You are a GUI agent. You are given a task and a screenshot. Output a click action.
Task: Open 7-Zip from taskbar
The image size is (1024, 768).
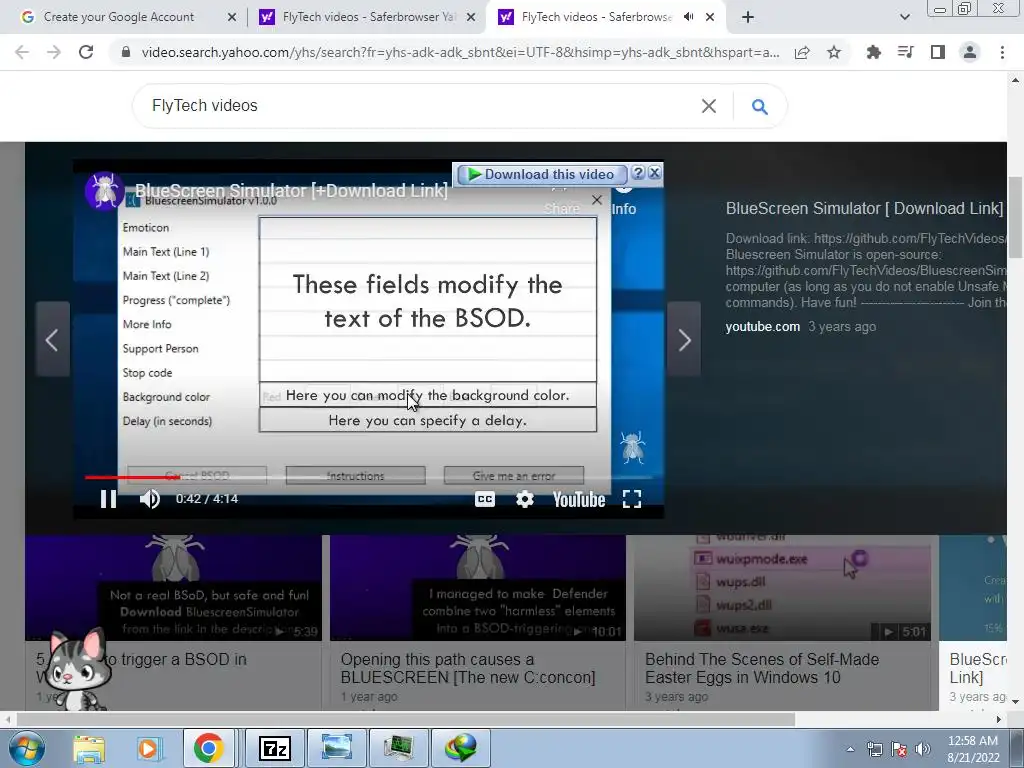click(274, 748)
